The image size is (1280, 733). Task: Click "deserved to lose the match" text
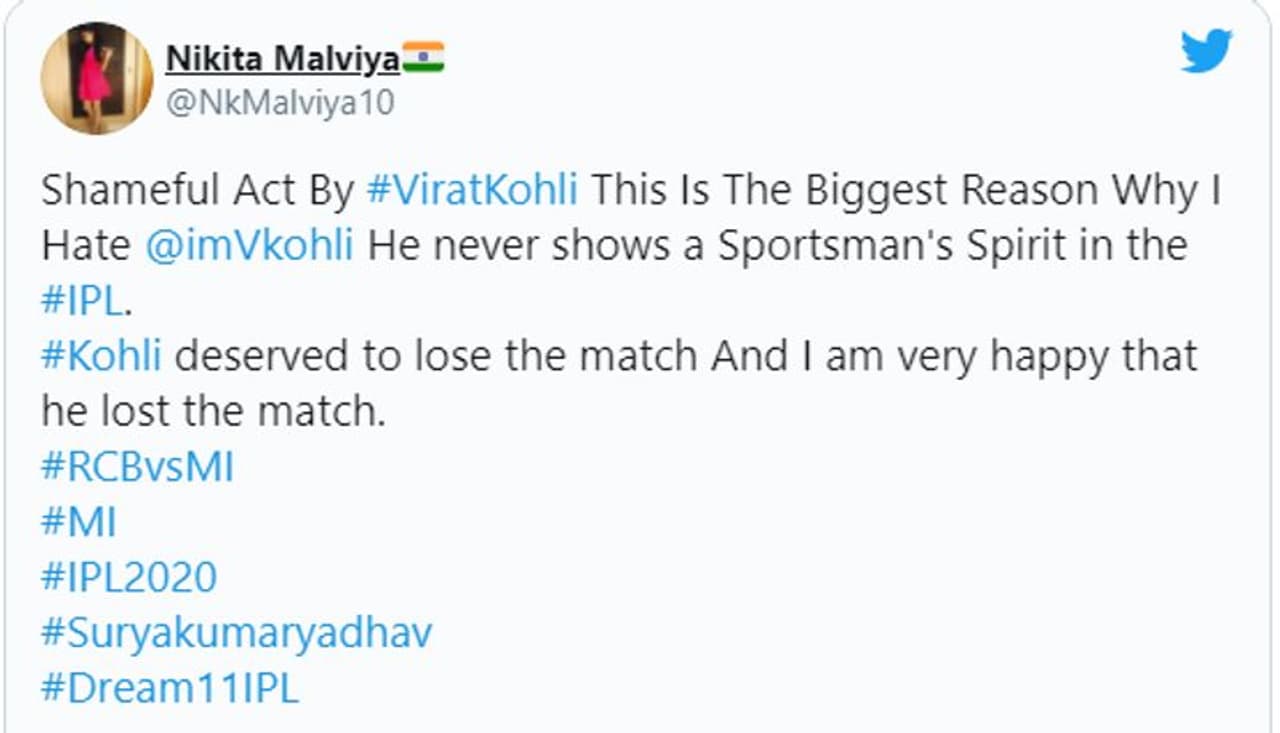click(x=436, y=357)
